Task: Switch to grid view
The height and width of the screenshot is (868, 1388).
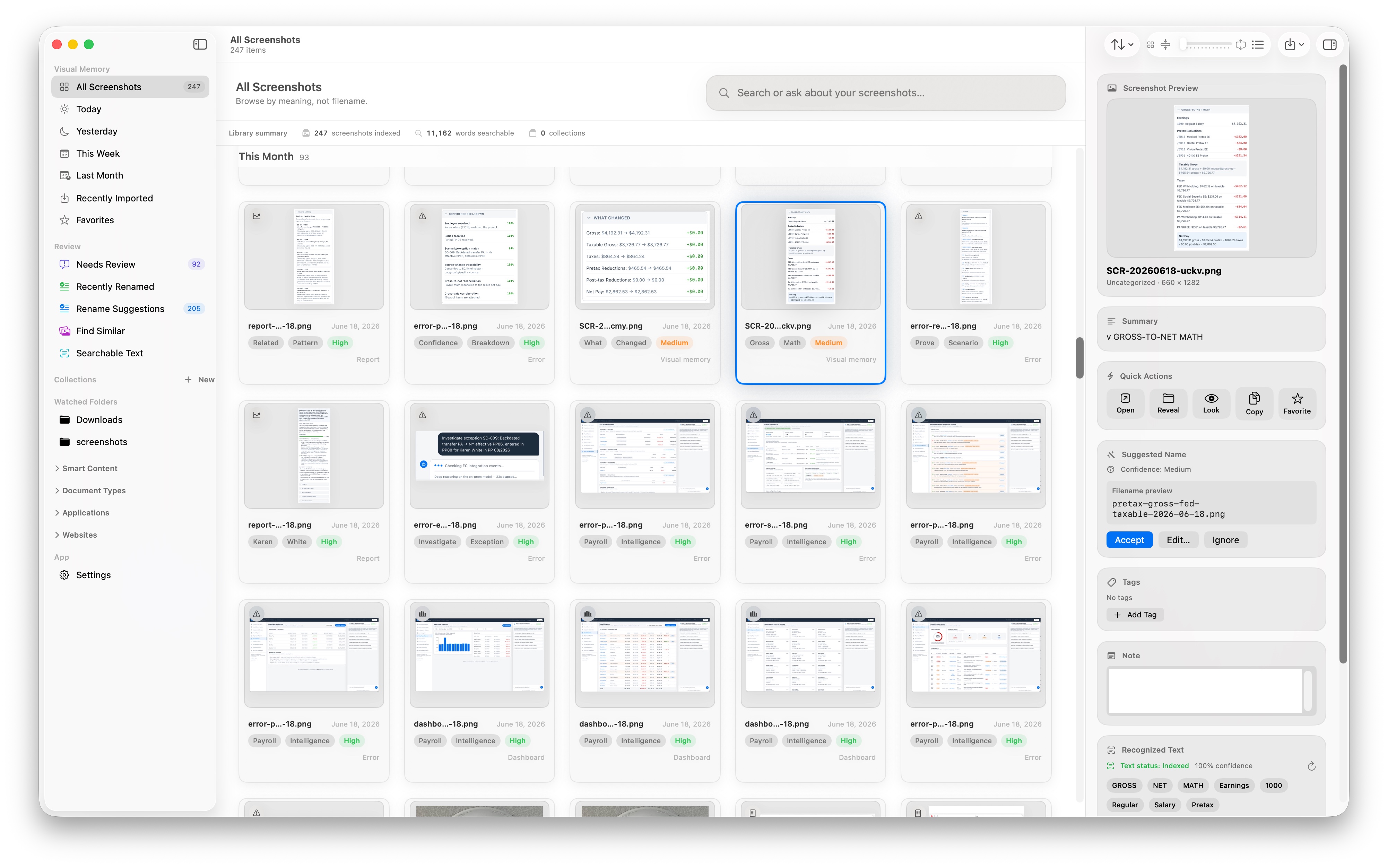Action: (x=1150, y=44)
